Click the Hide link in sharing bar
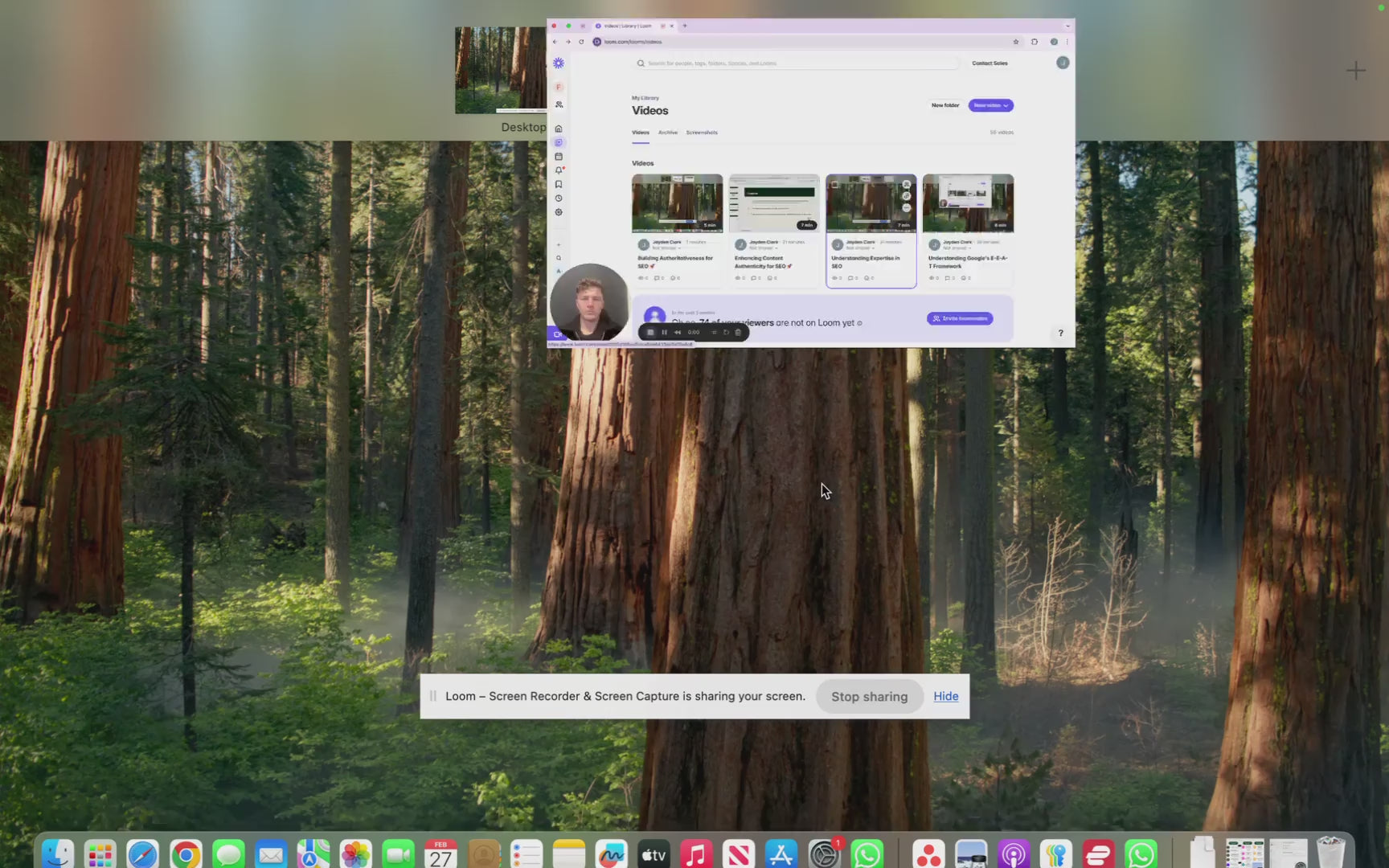 click(x=945, y=697)
